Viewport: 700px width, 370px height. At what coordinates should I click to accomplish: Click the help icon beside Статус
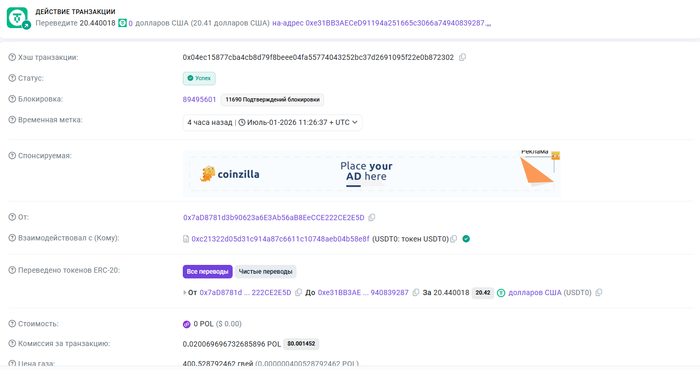click(x=12, y=78)
